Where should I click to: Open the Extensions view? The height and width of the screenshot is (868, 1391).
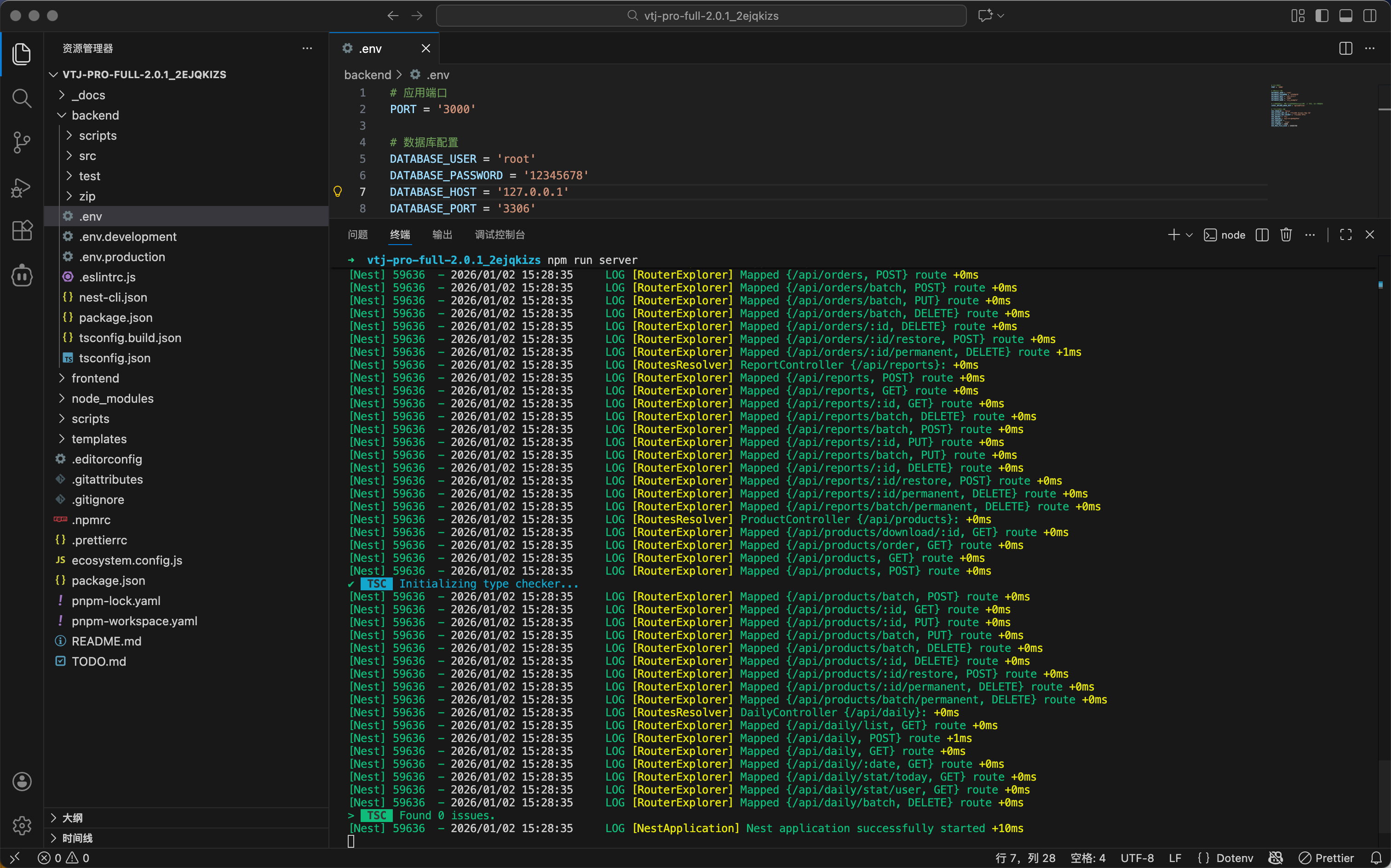[x=21, y=231]
